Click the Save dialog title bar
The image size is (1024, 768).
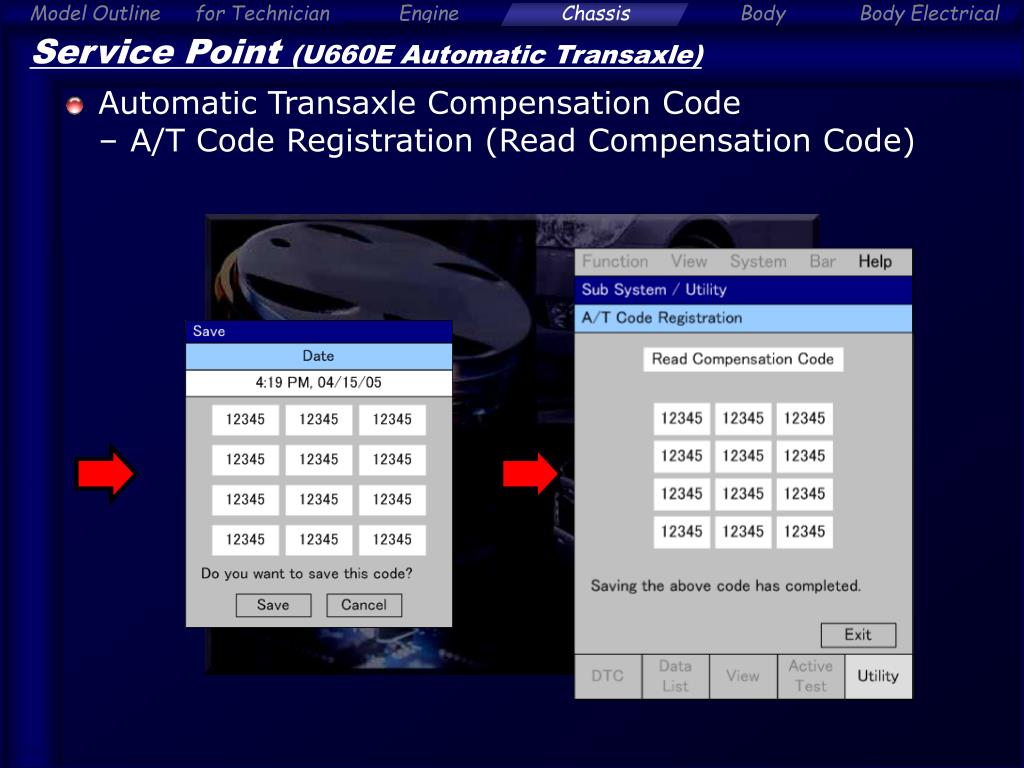tap(319, 331)
